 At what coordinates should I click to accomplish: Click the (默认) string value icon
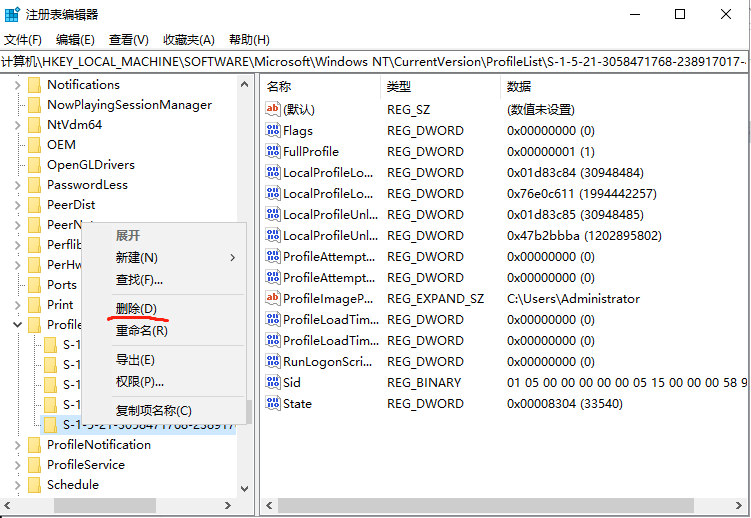[273, 109]
